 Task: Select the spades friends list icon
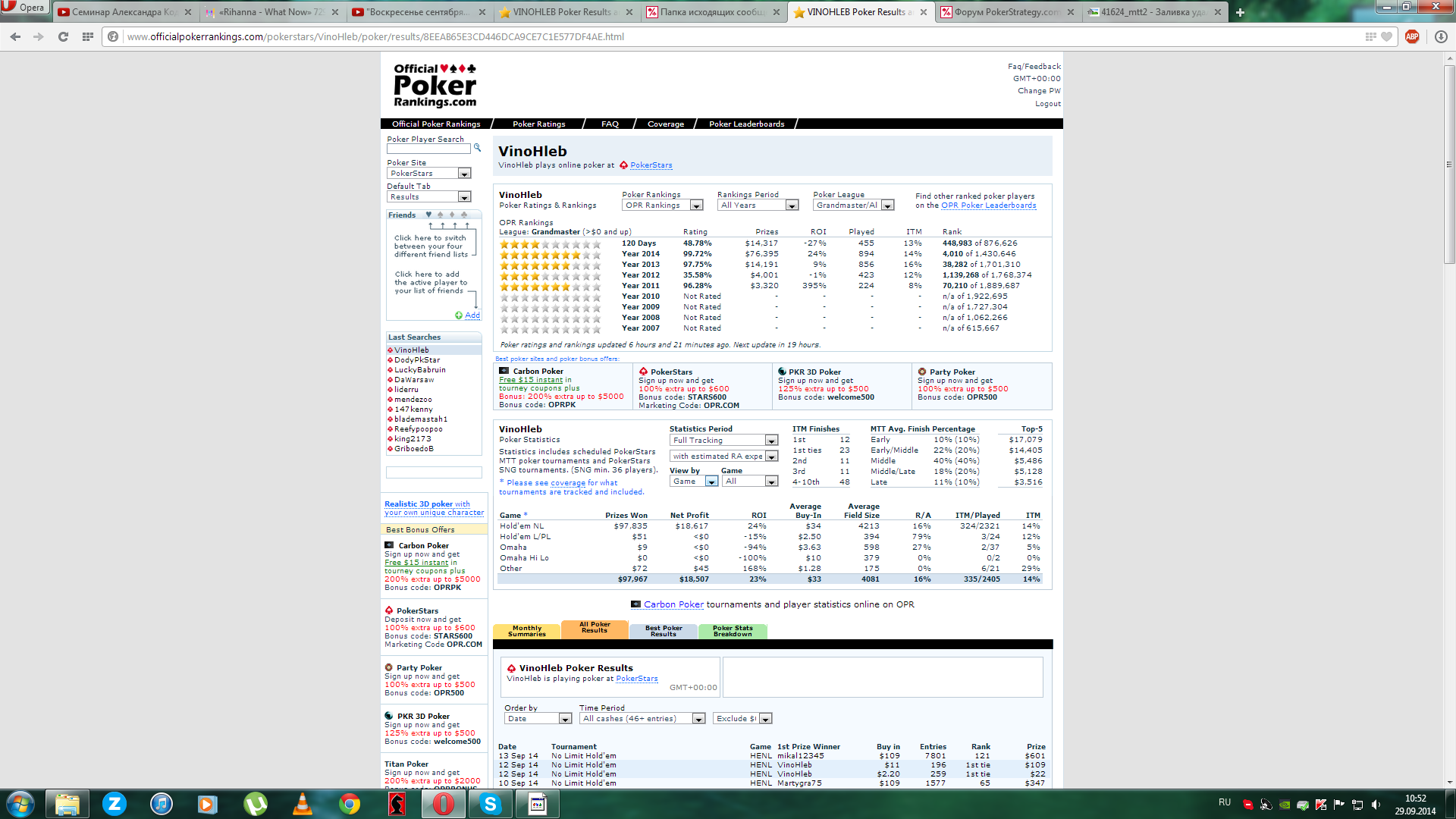tap(440, 215)
